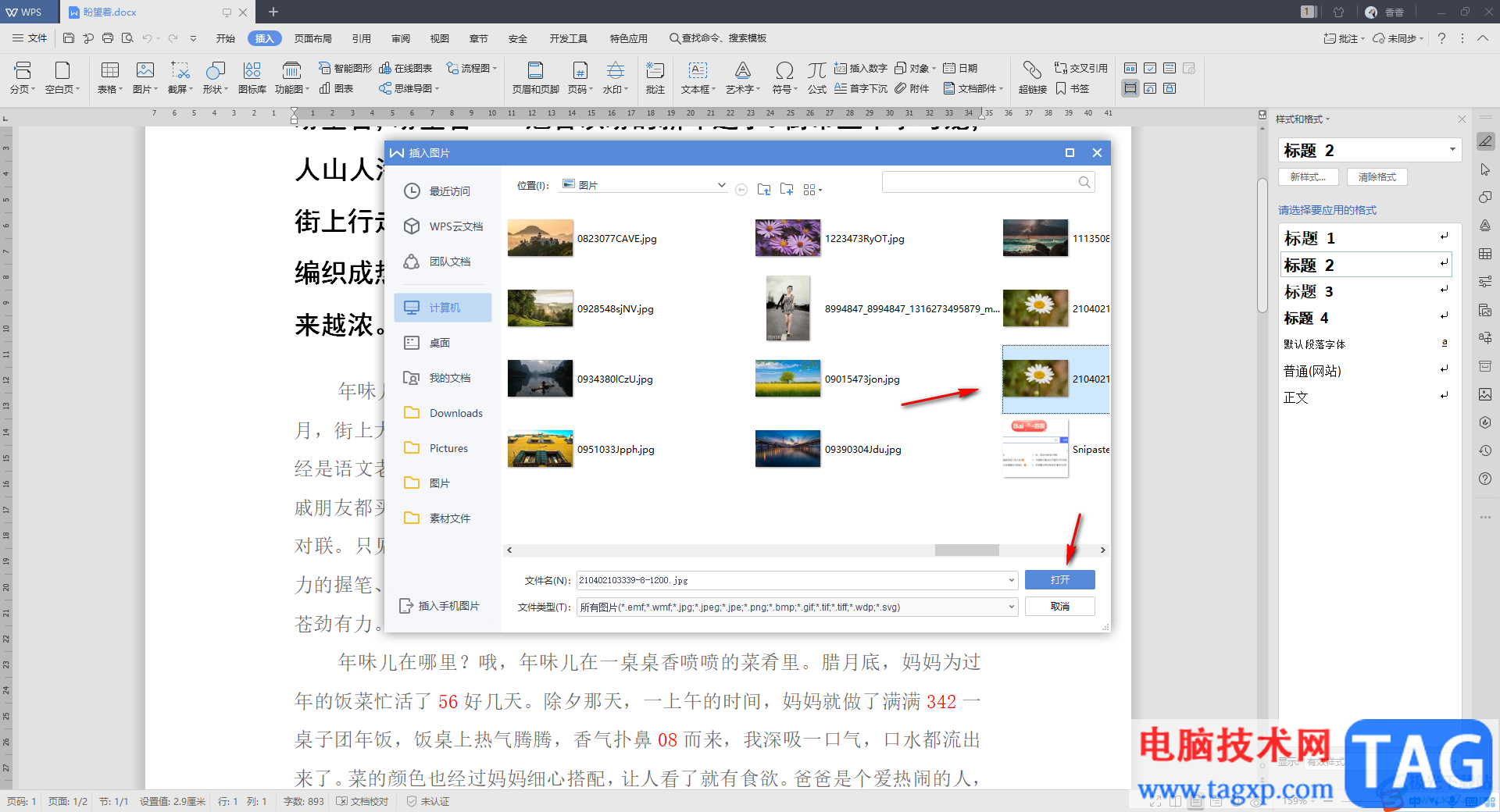The image size is (1500, 812).
Task: Click the 取消 cancel button
Action: 1060,606
